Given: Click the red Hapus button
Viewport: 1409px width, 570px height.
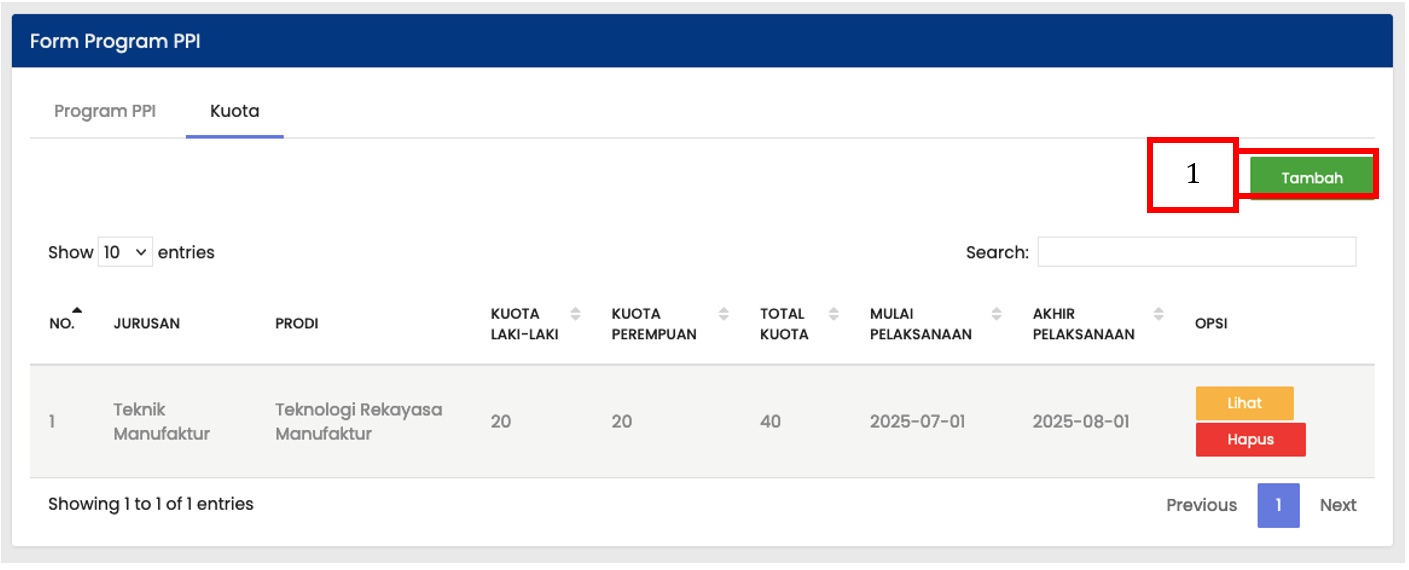Looking at the screenshot, I should point(1250,439).
